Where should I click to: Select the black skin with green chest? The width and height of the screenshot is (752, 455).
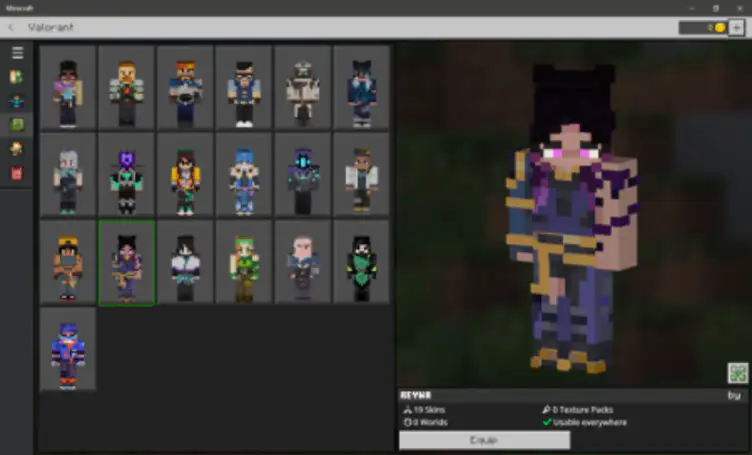click(361, 262)
